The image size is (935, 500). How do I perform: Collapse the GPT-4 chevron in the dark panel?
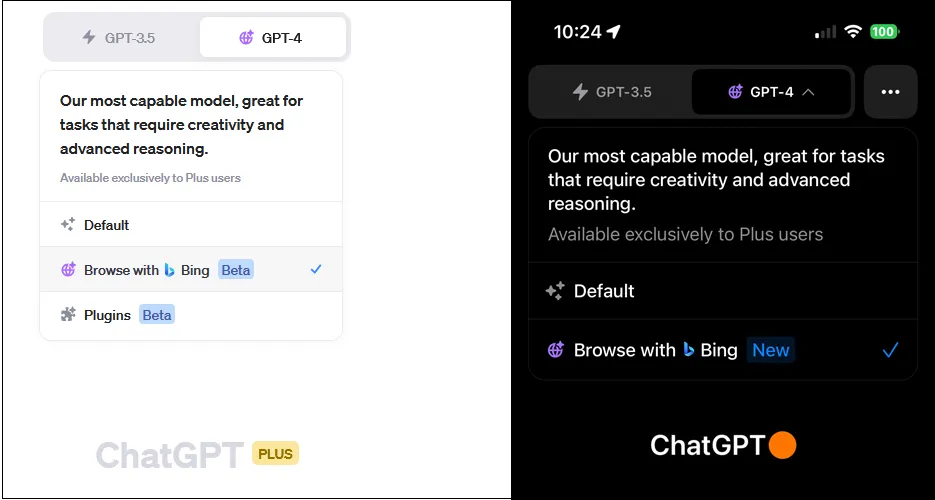click(808, 92)
